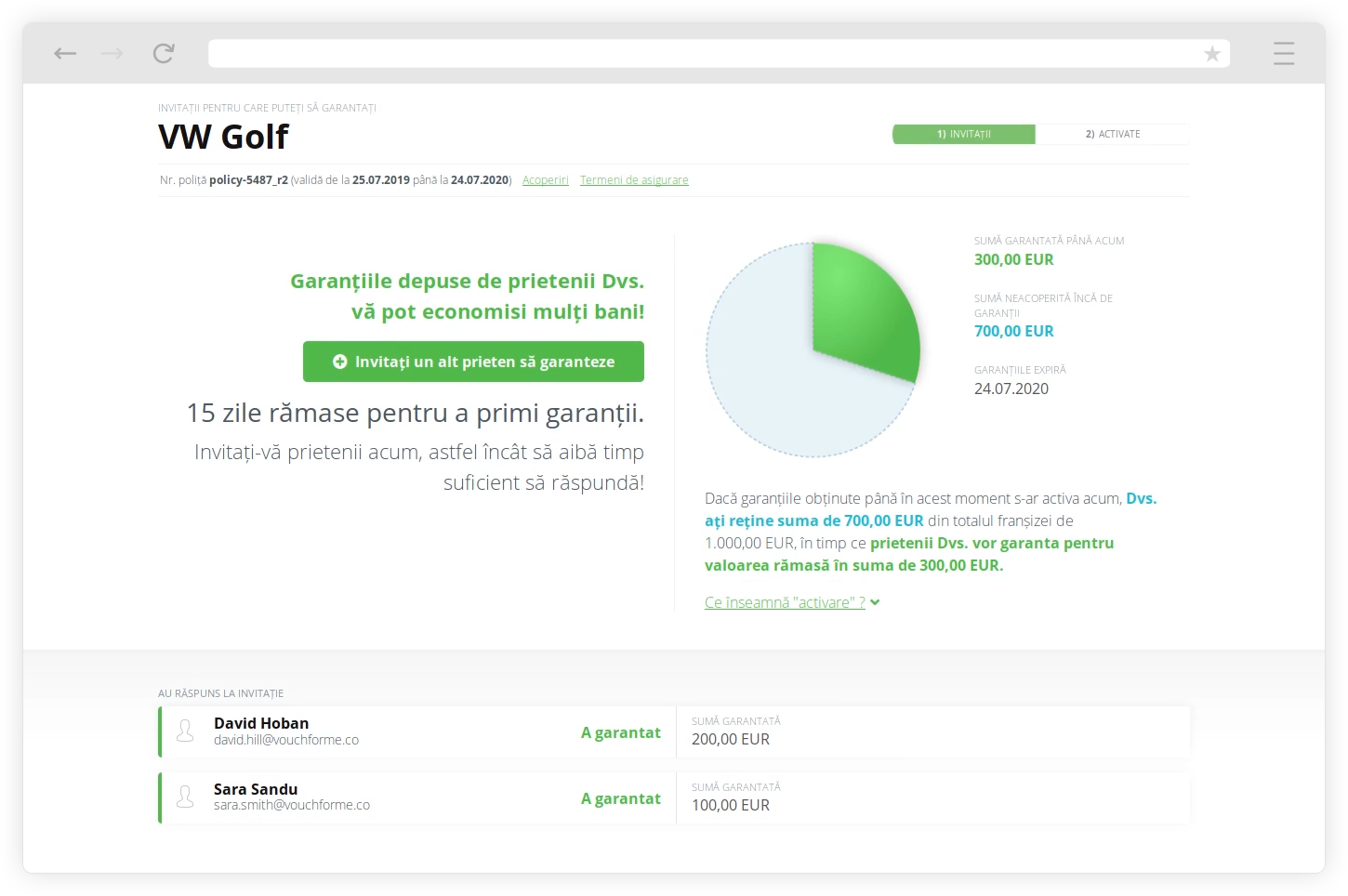Open the browser hamburger menu
Image resolution: width=1348 pixels, height=896 pixels.
coord(1284,53)
